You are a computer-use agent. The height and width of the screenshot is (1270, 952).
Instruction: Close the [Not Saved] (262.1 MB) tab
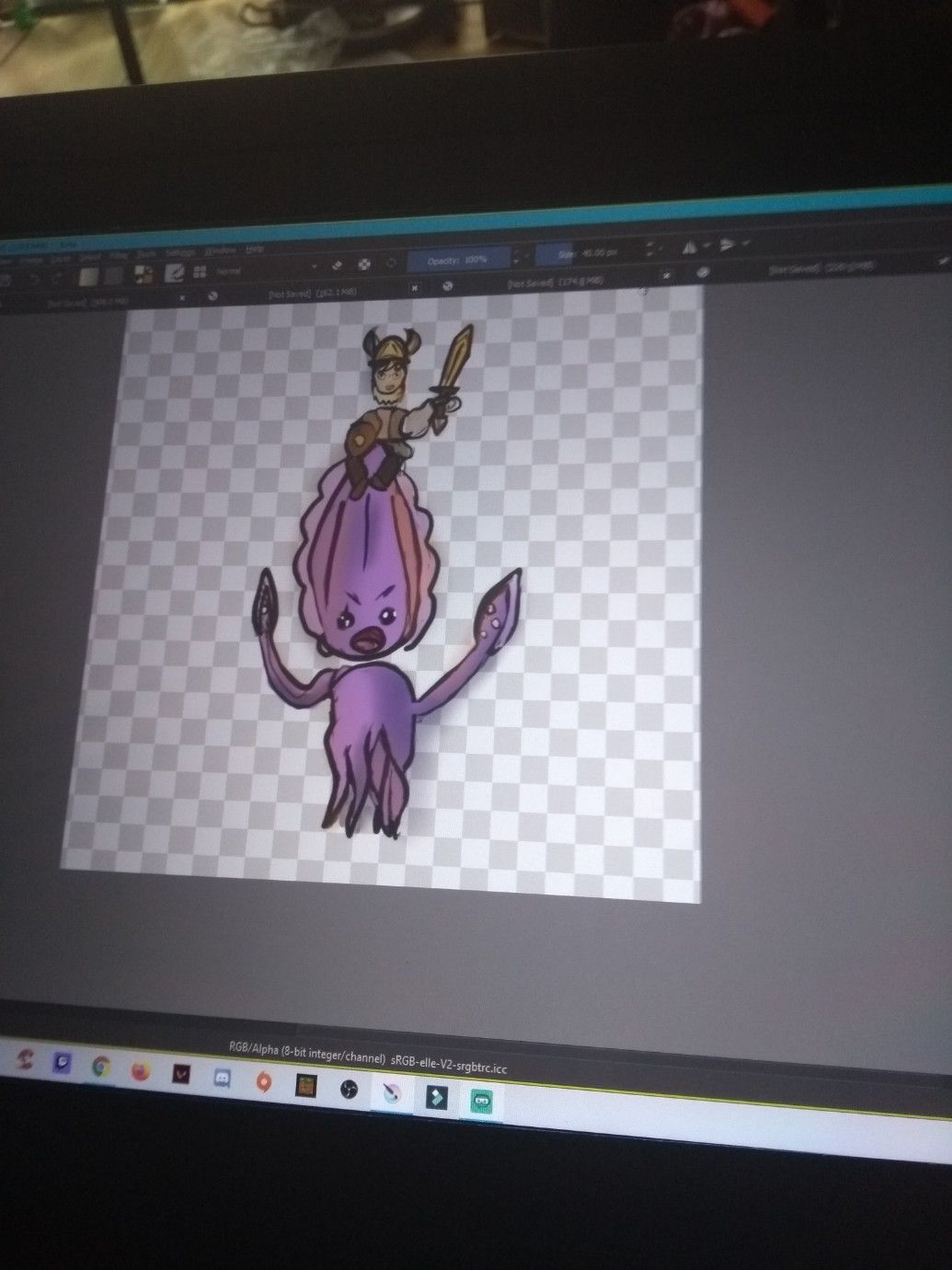[415, 288]
